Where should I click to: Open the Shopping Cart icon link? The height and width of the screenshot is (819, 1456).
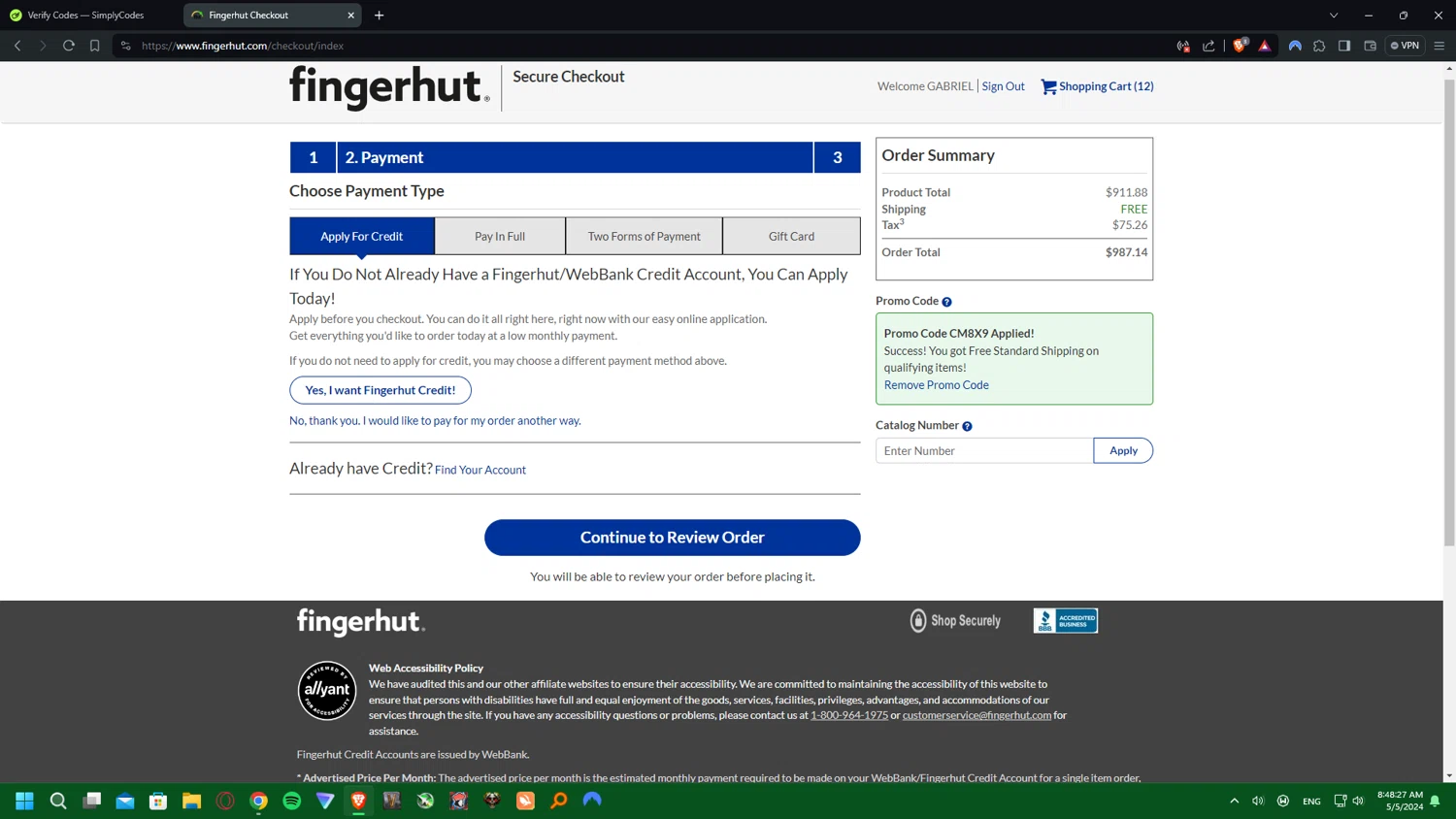point(1048,86)
